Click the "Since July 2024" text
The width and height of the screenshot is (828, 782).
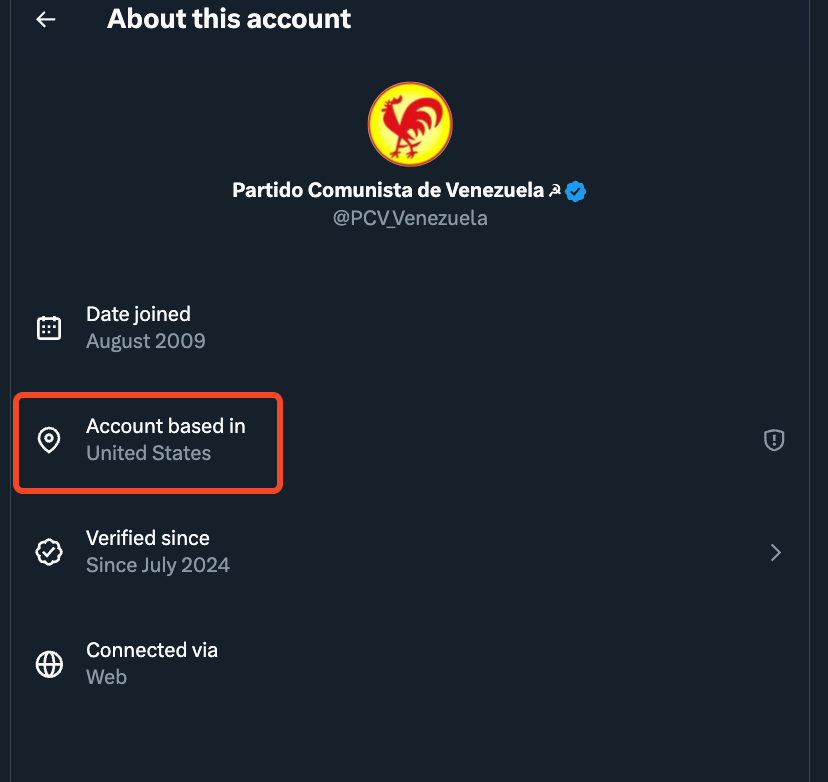(x=158, y=565)
